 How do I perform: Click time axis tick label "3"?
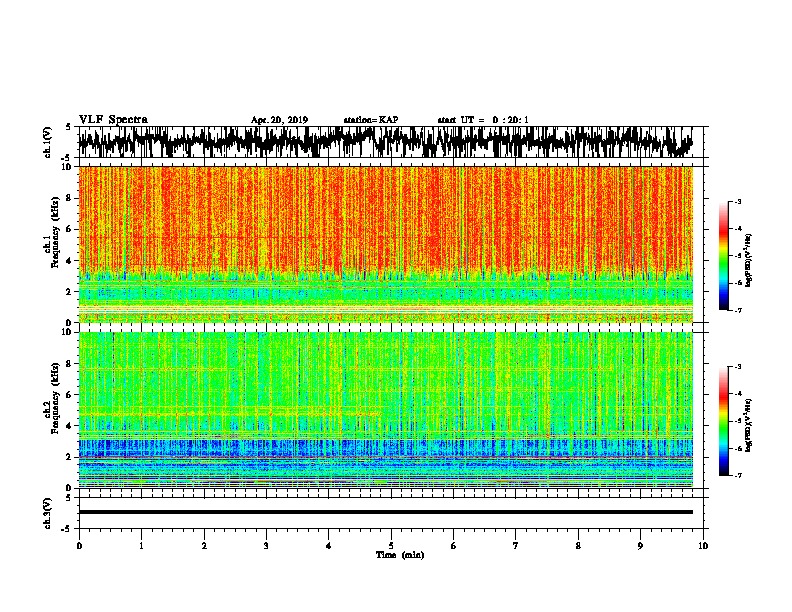point(266,546)
